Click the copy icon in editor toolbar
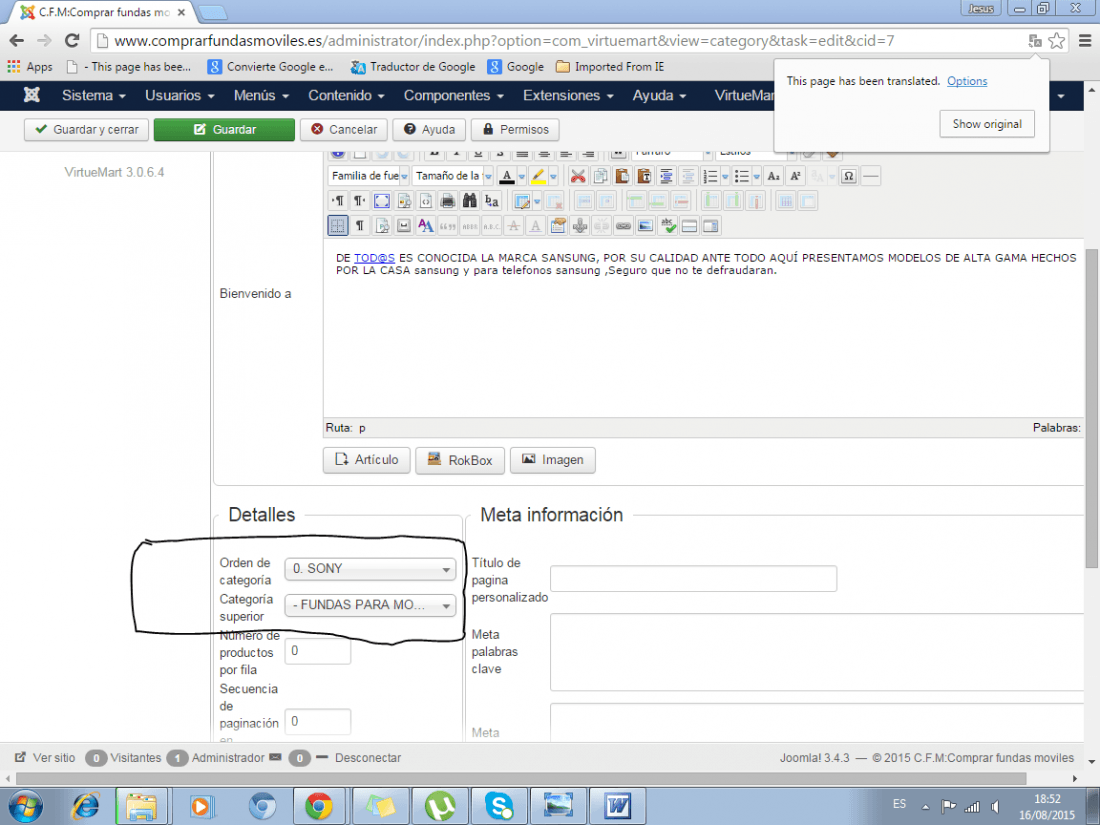The image size is (1100, 825). (x=600, y=176)
